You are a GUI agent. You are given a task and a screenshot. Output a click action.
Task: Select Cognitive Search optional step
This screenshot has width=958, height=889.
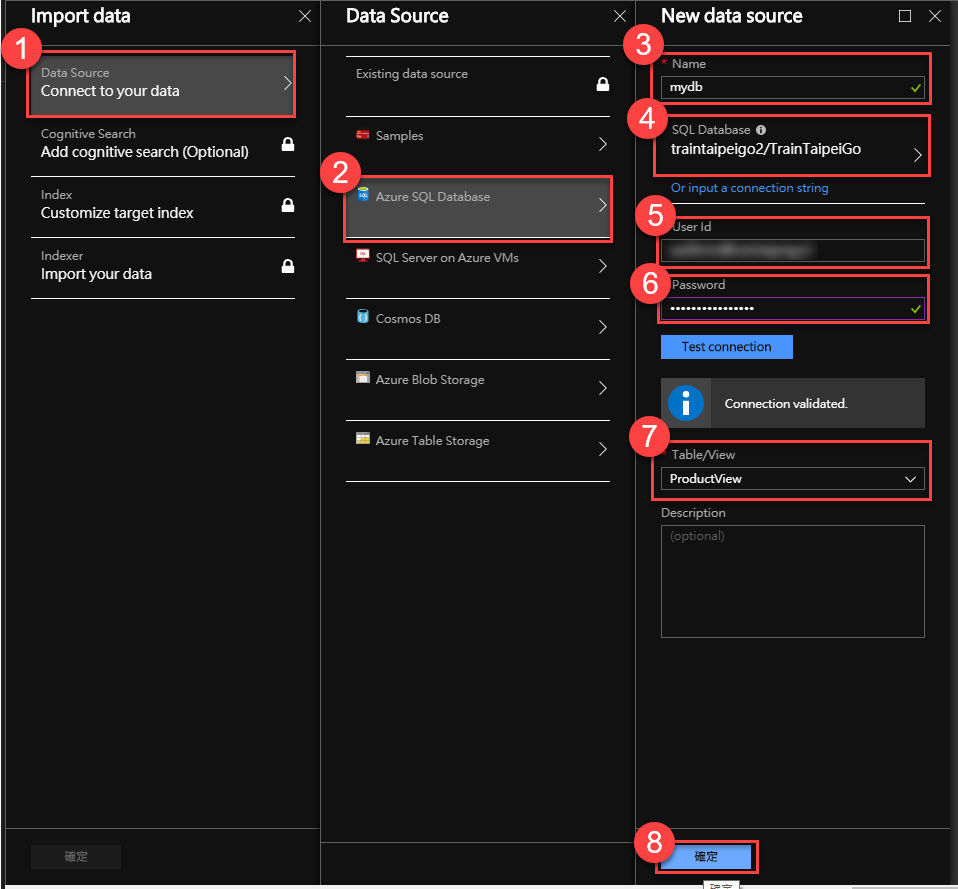(162, 145)
